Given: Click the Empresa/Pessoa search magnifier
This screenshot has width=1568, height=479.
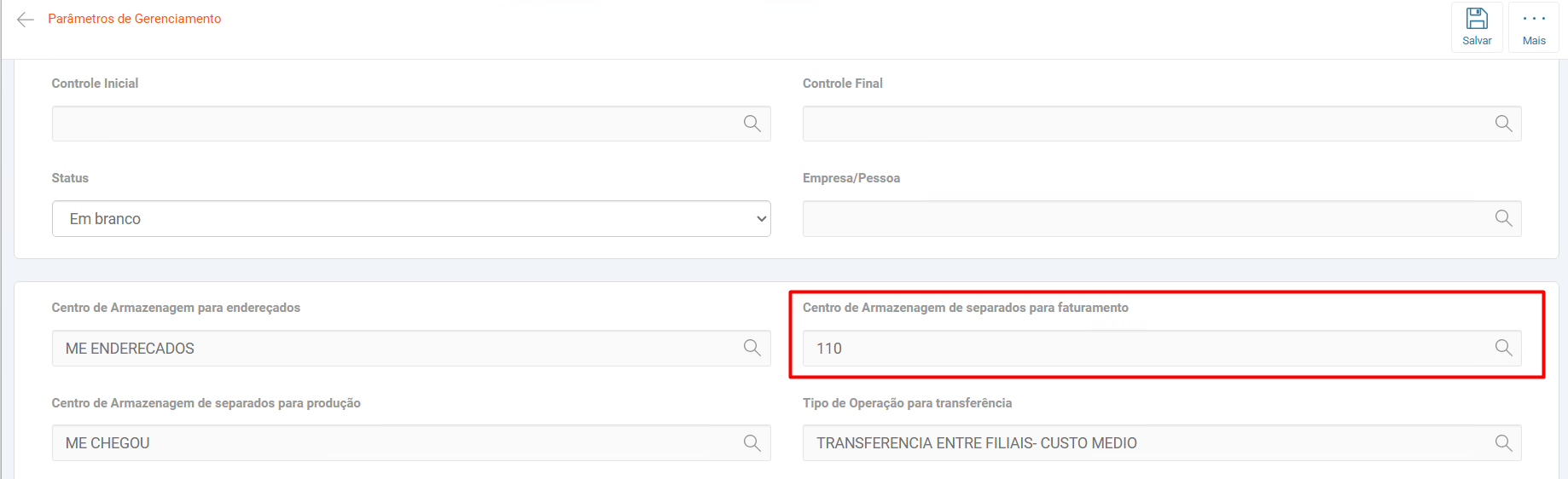Looking at the screenshot, I should coord(1503,218).
